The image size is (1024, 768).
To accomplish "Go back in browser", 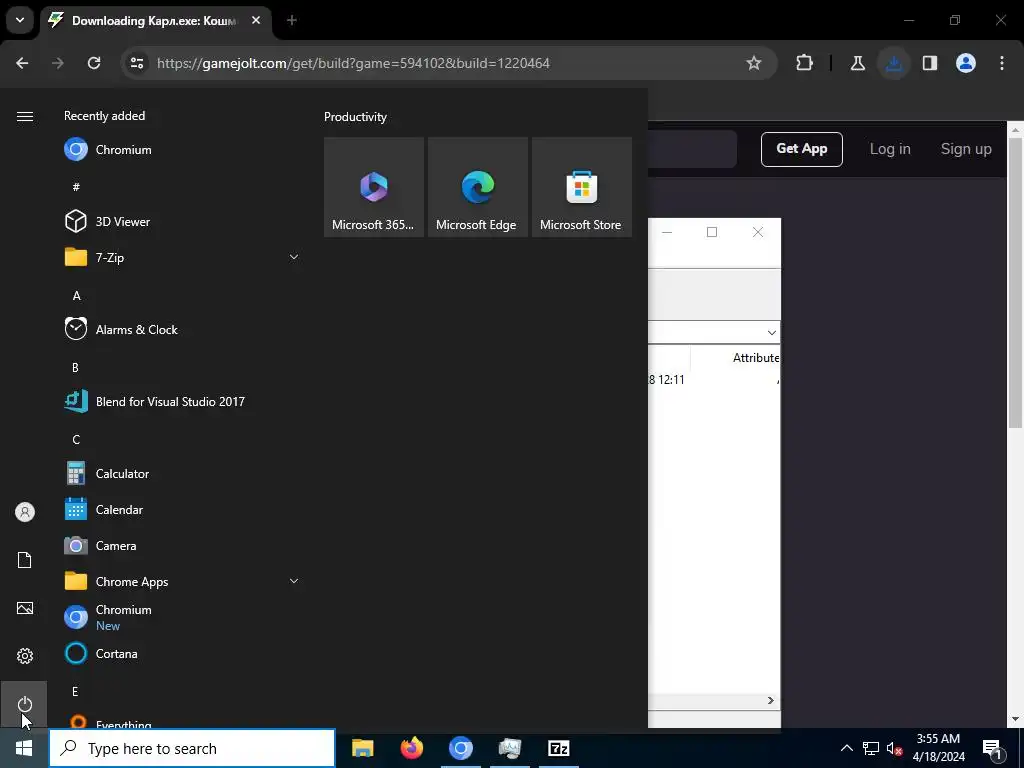I will tap(22, 63).
